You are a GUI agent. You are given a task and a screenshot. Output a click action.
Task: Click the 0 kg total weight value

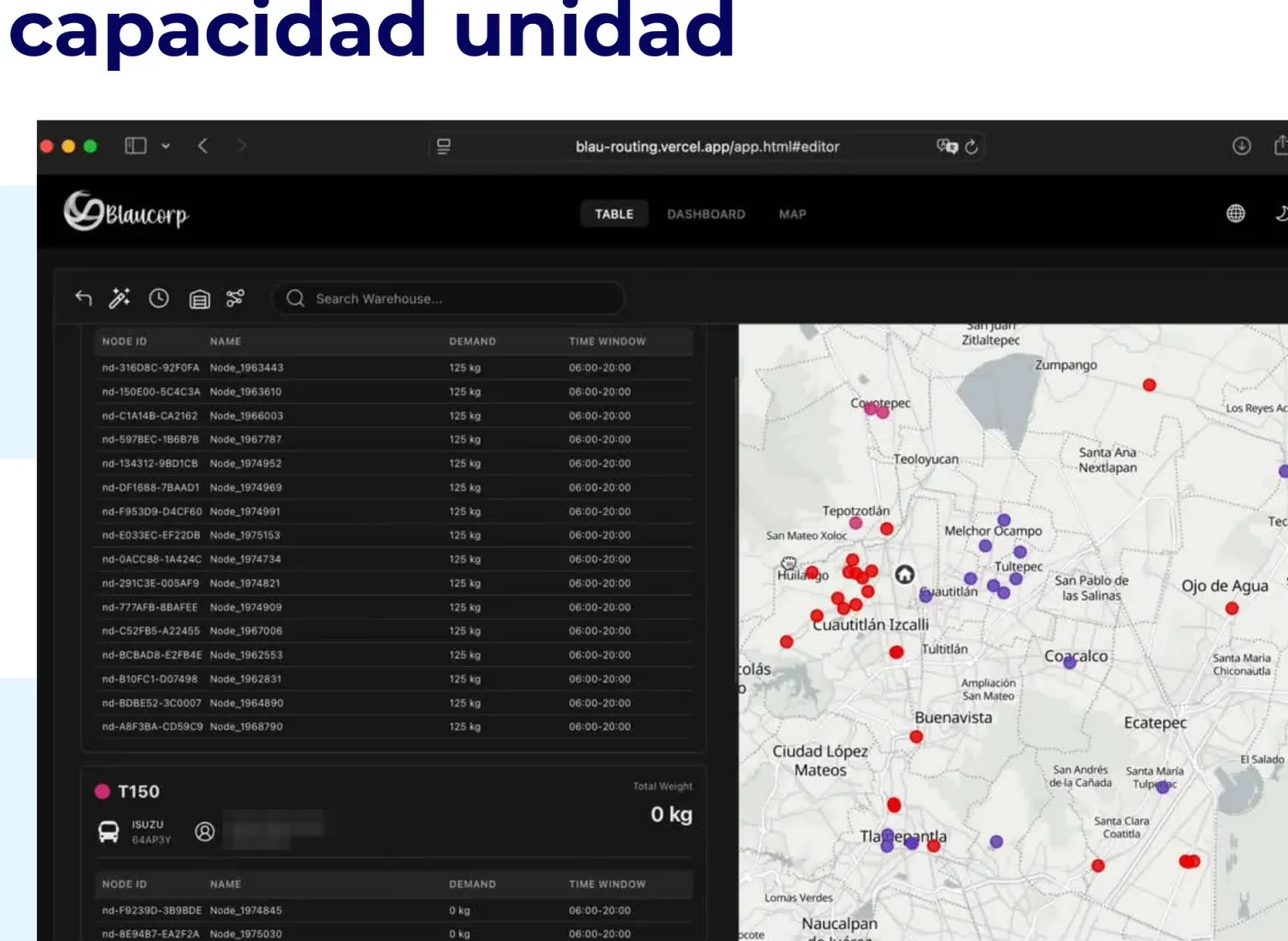672,814
